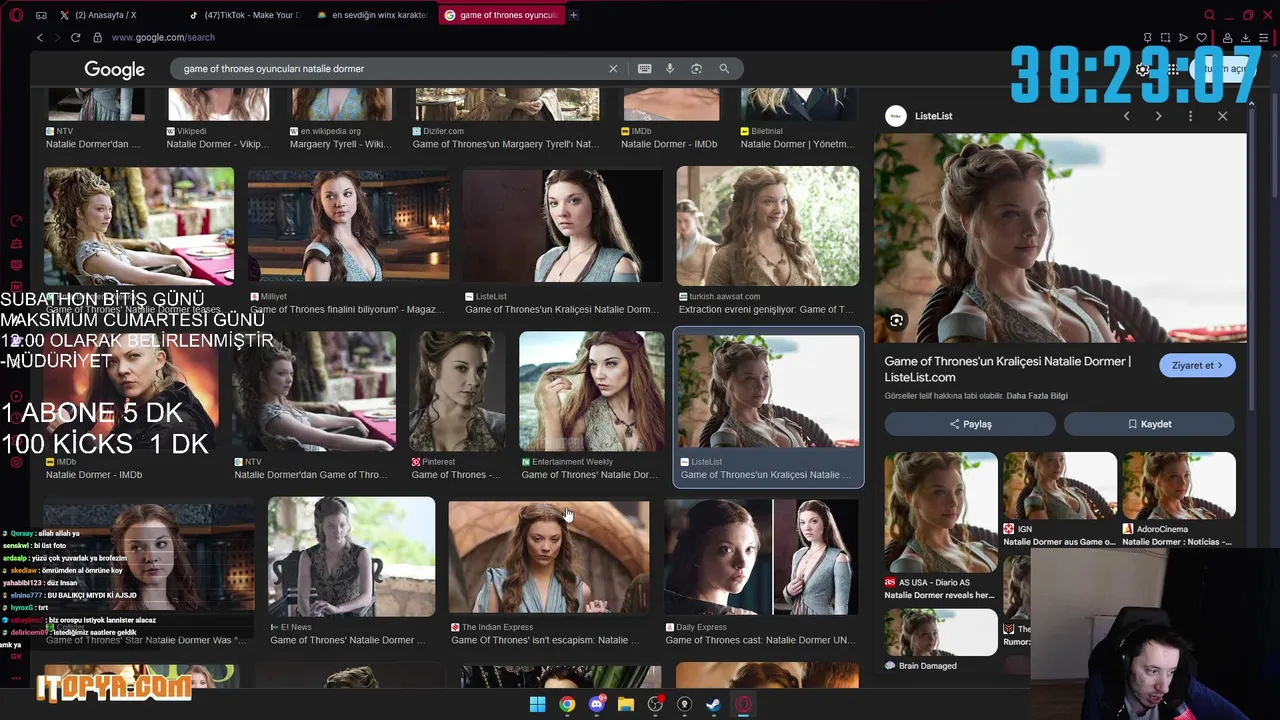Search by image with the Google Lens icon
This screenshot has height=720, width=1280.
click(x=696, y=69)
